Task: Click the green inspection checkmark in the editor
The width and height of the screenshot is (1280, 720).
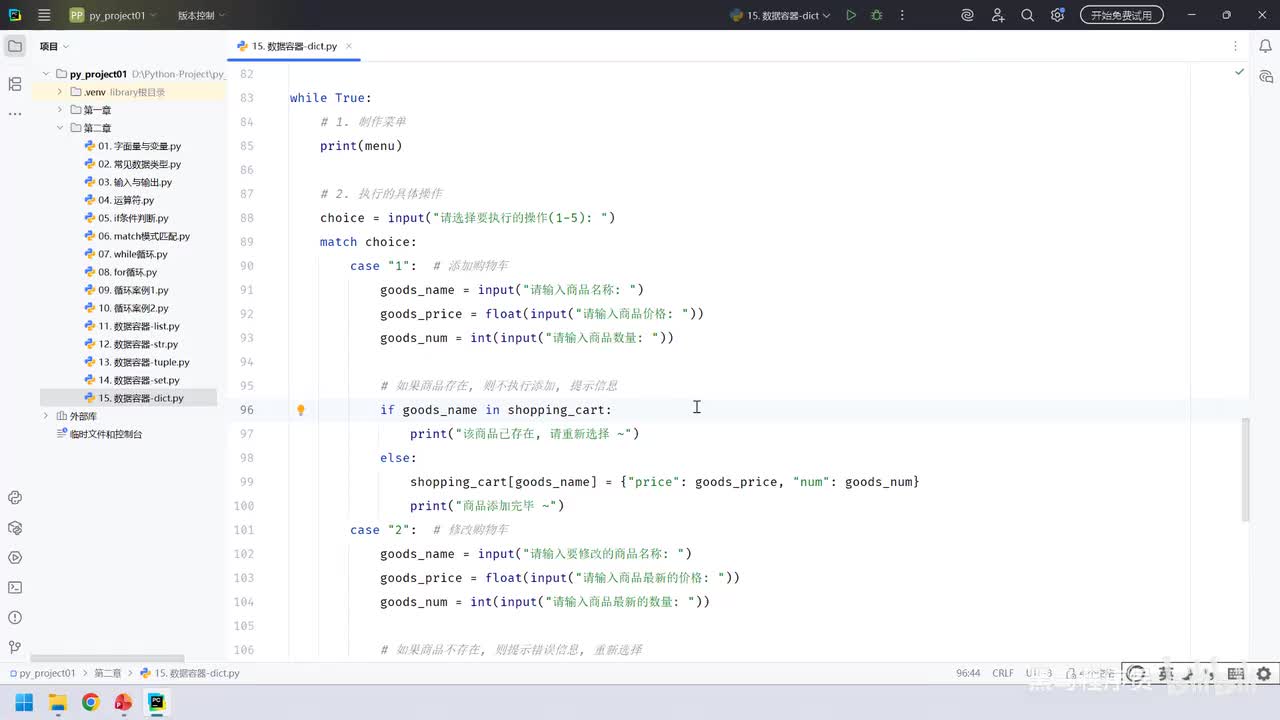Action: pyautogui.click(x=1239, y=72)
